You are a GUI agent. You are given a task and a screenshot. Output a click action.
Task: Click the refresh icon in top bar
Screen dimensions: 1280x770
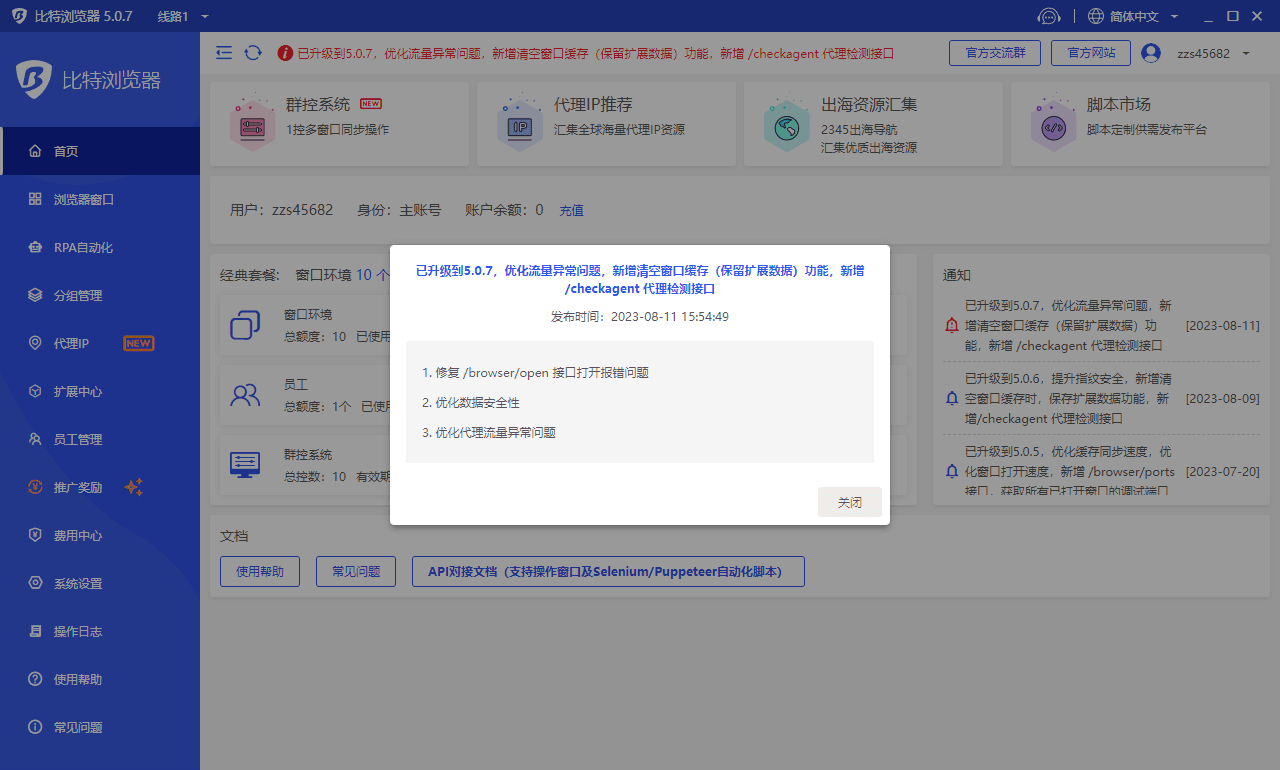[x=253, y=53]
